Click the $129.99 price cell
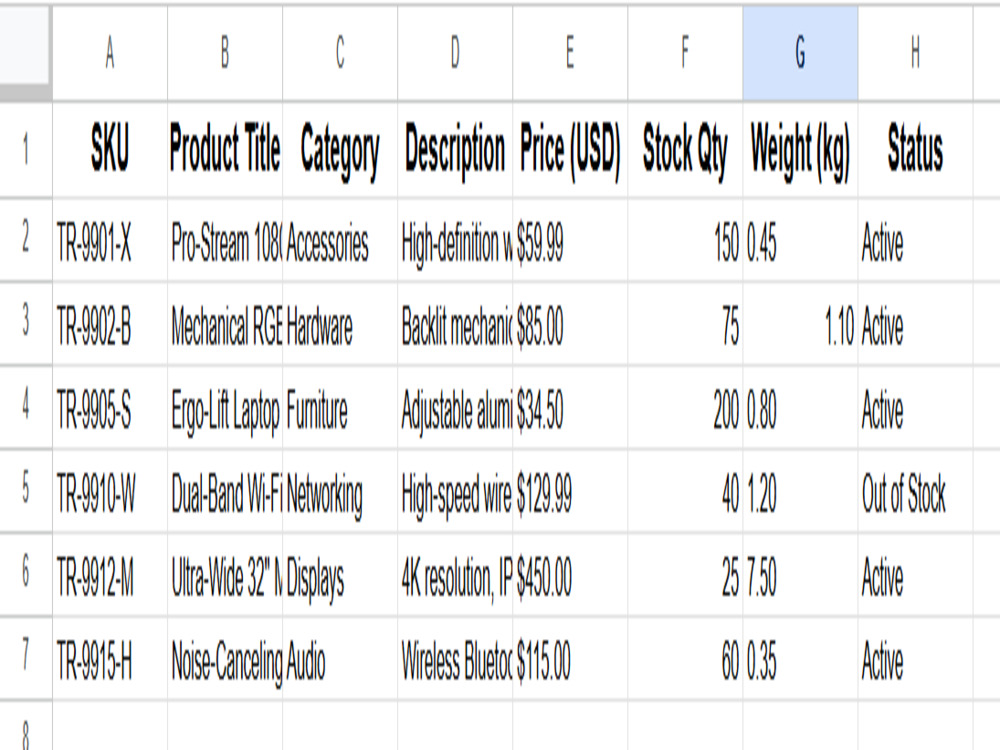The image size is (1000, 750). click(570, 491)
